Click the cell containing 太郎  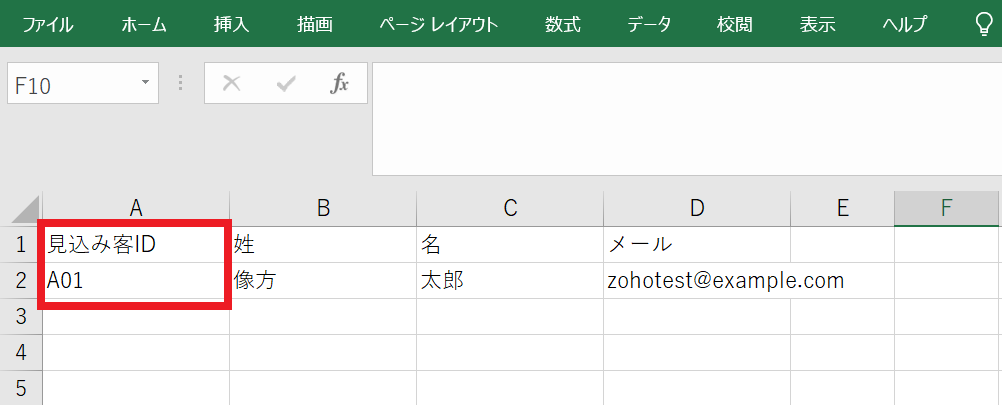[509, 281]
